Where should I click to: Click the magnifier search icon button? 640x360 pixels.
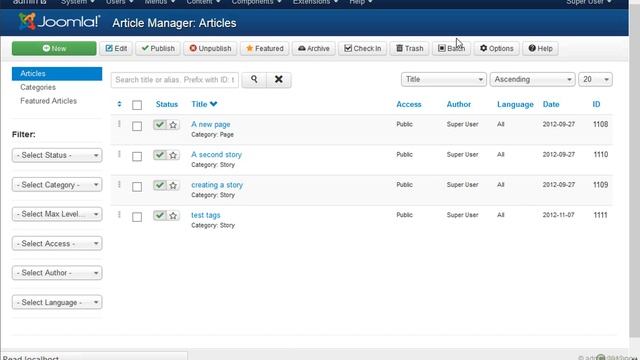(x=254, y=80)
